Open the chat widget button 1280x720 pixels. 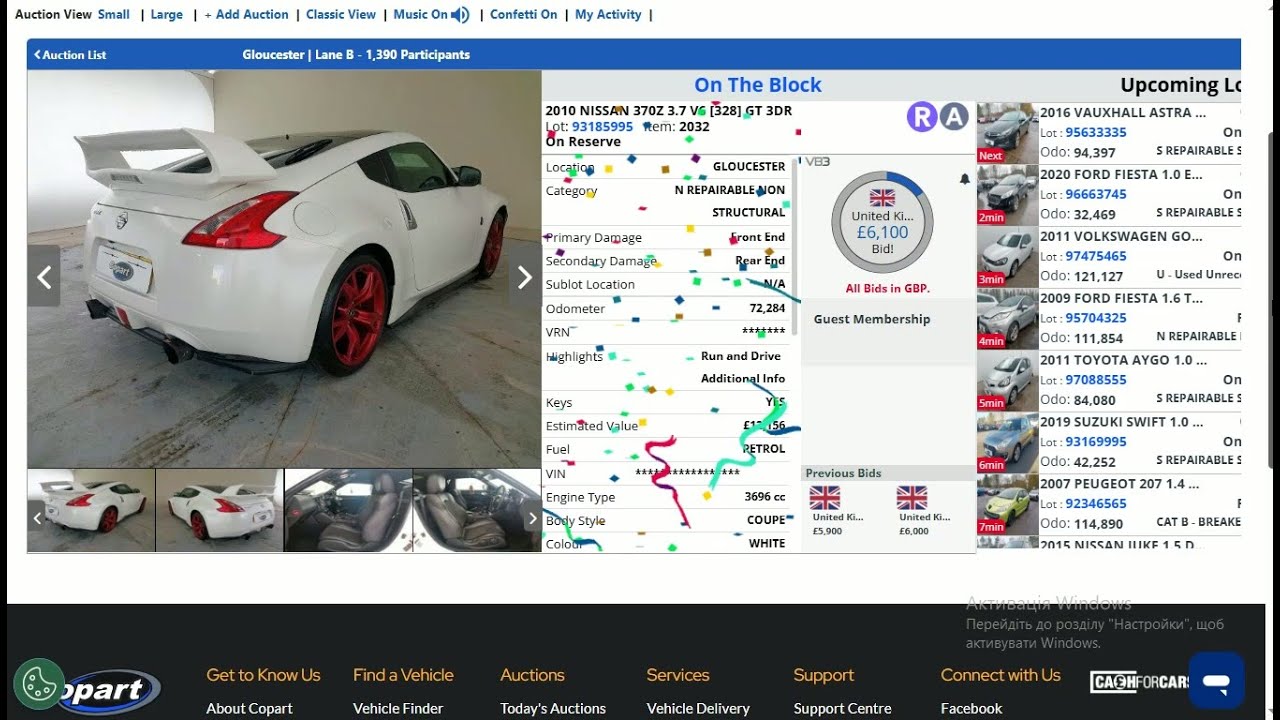[1216, 681]
